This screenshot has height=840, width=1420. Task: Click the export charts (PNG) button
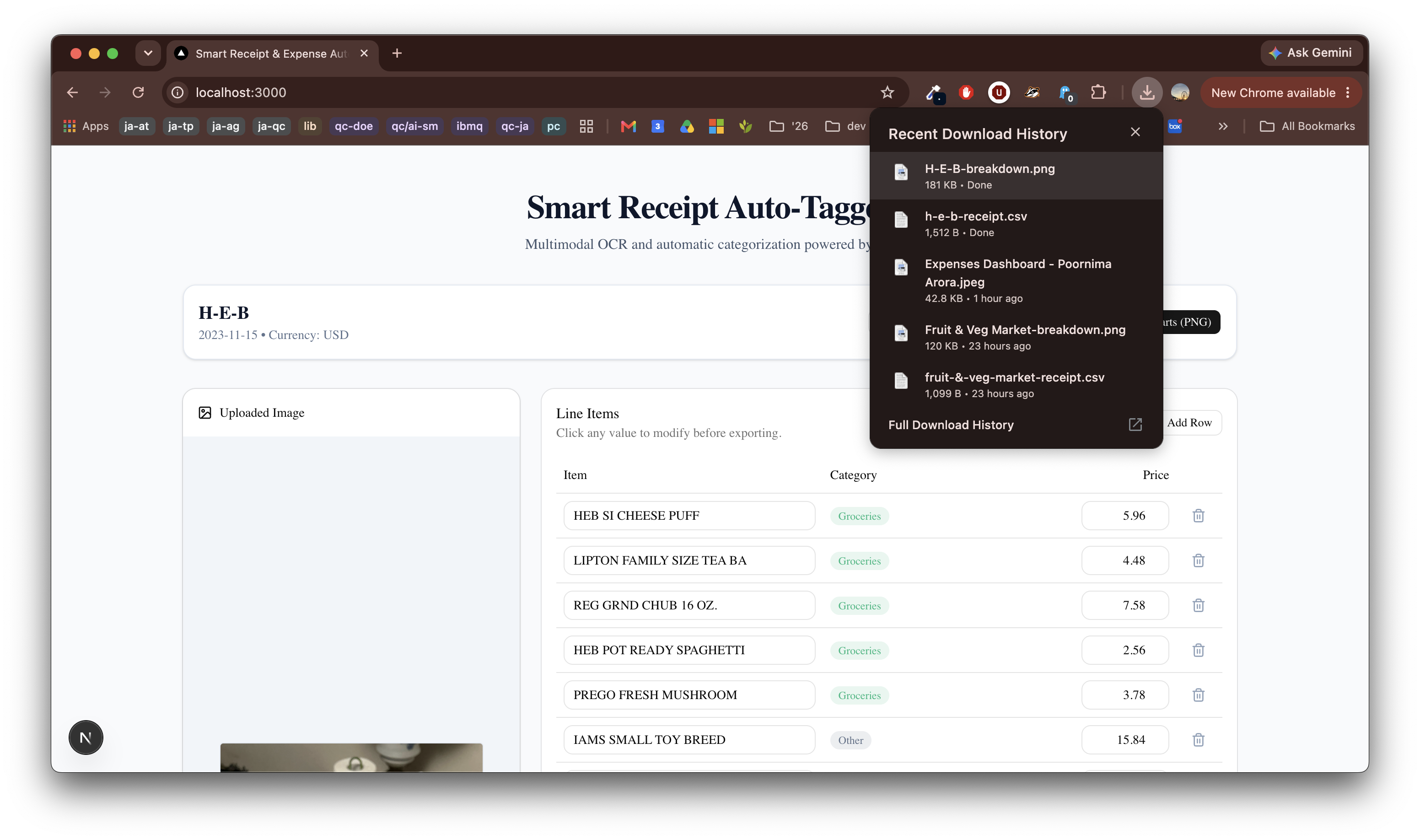[x=1191, y=322]
